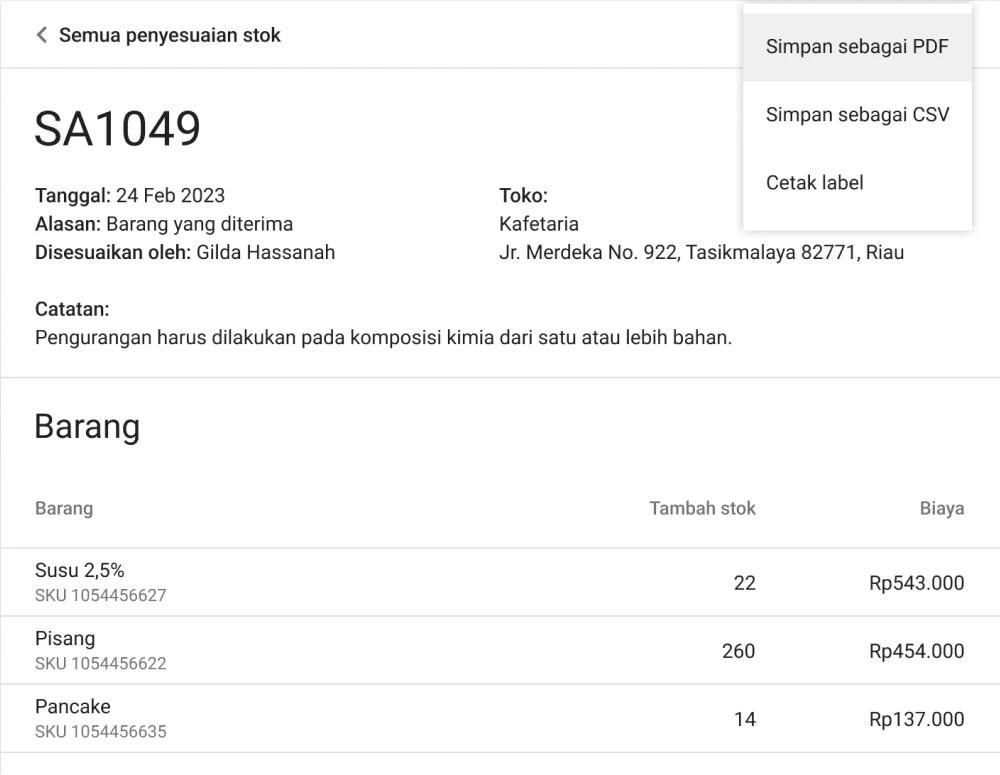The image size is (1000, 775).
Task: Go back to Semua penyesuaian stok
Action: 169,35
